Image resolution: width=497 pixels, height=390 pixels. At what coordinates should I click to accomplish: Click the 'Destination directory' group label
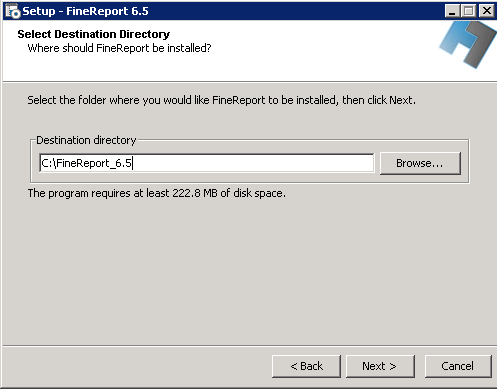[x=86, y=140]
